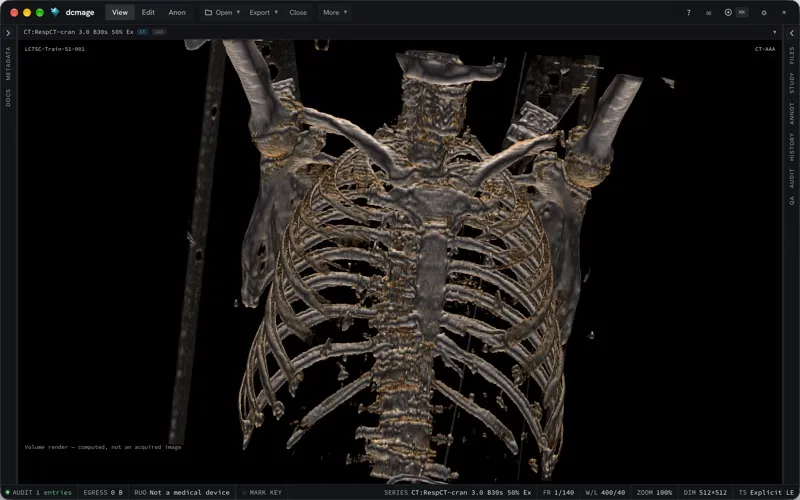
Task: Click series title CT:RespCT-cran 3.0 B30s in the header
Action: click(78, 32)
